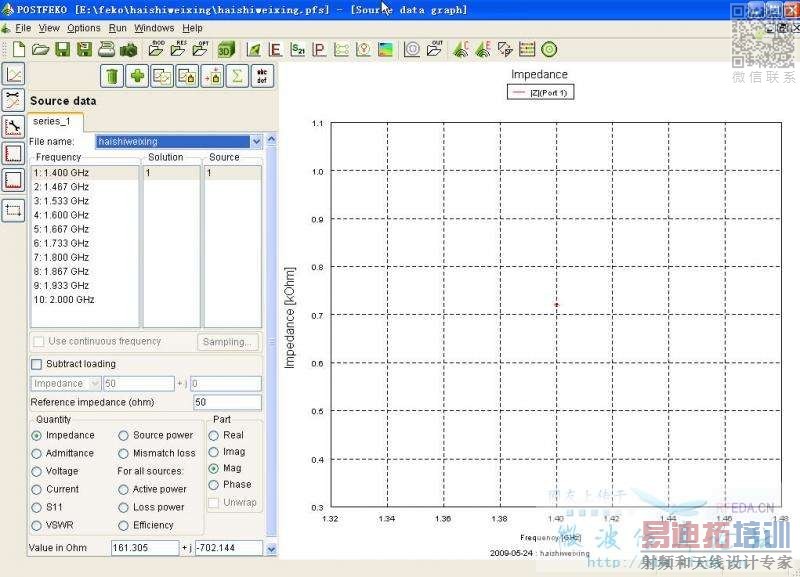The width and height of the screenshot is (800, 577).
Task: Click the print icon in the toolbar
Action: (107, 49)
